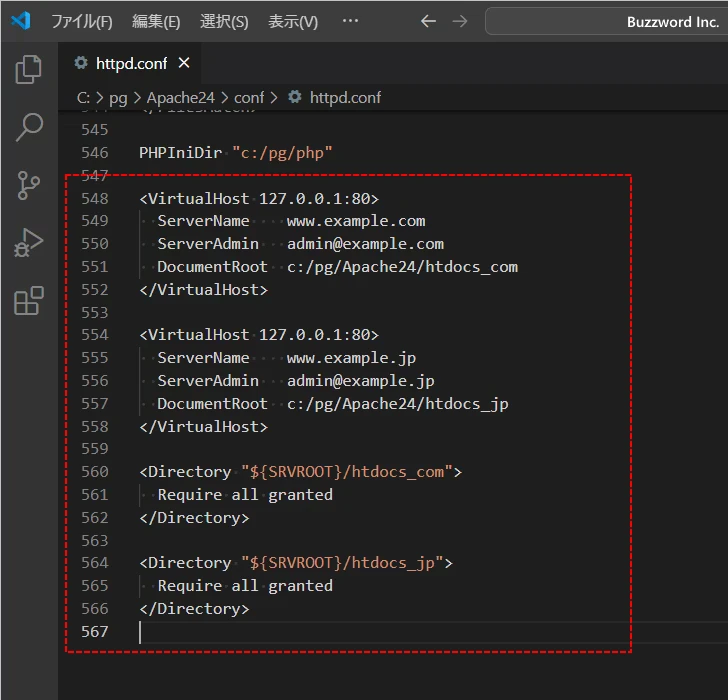This screenshot has height=700, width=728.
Task: Go forward with the right arrow
Action: [459, 21]
